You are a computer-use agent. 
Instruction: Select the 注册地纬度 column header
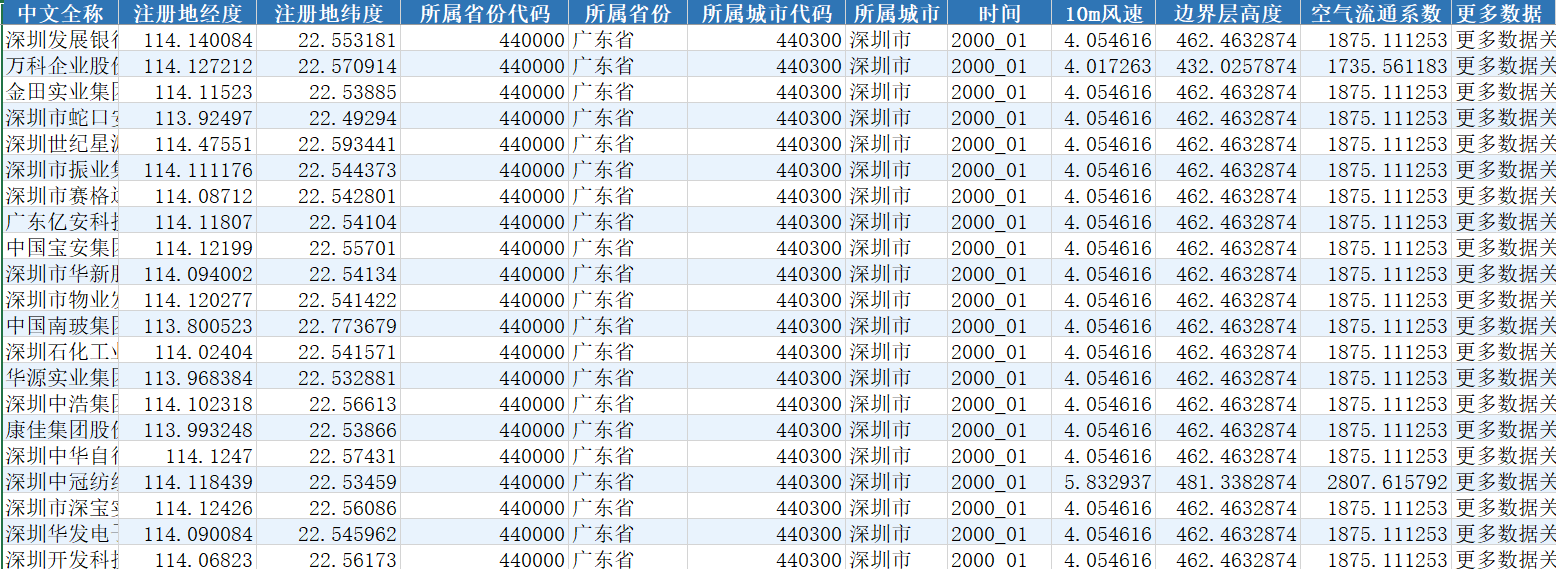point(328,14)
